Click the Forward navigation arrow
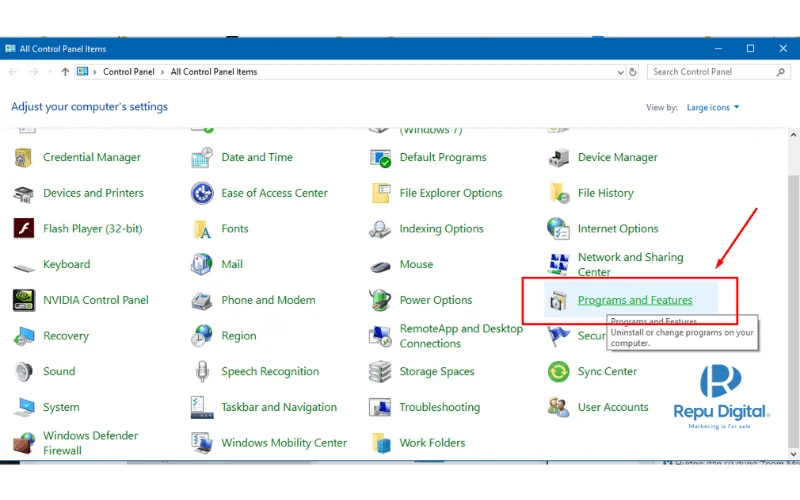 coord(34,72)
